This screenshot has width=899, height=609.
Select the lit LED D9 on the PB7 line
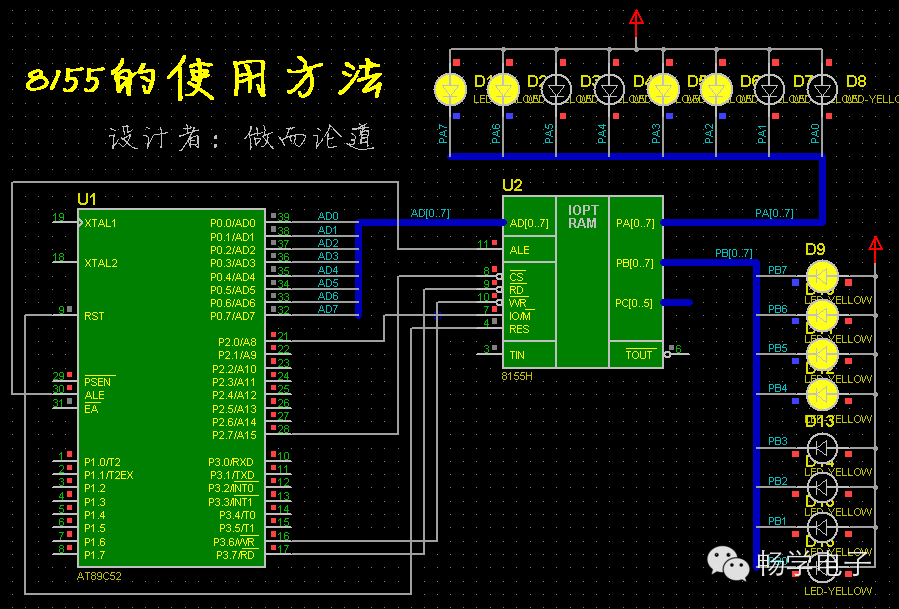point(822,276)
